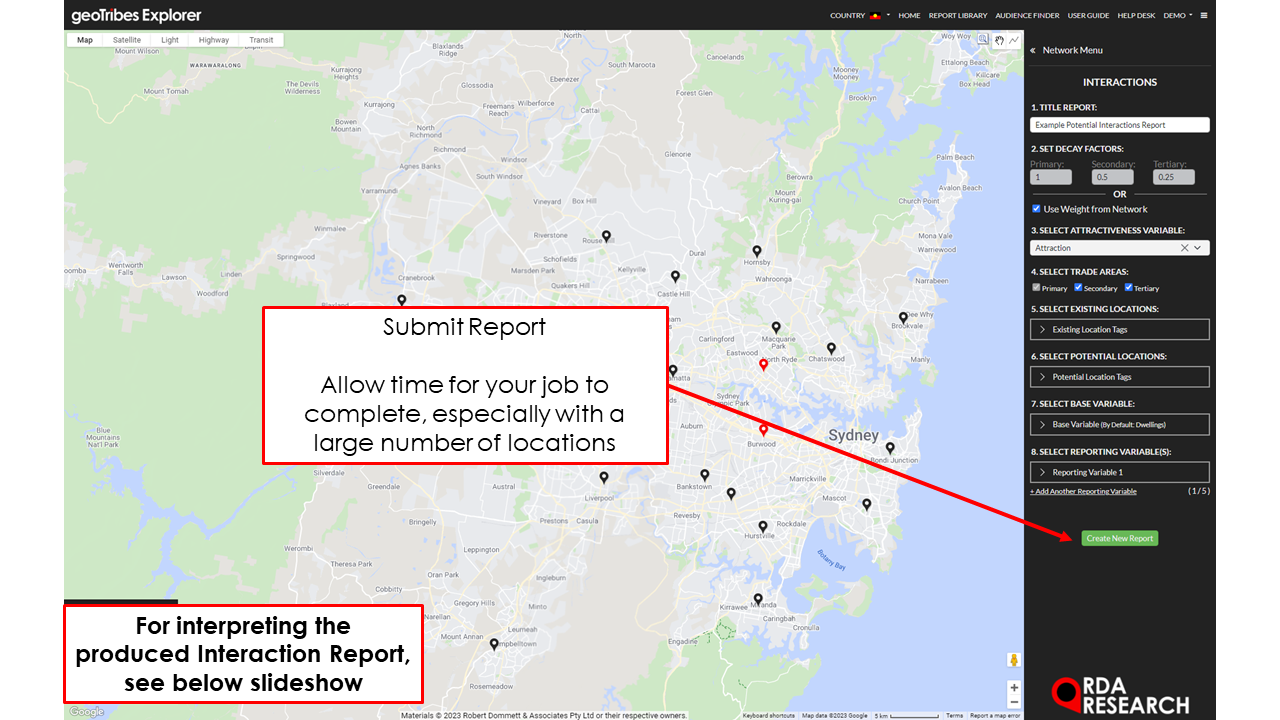Switch to the Light map tab

point(170,40)
